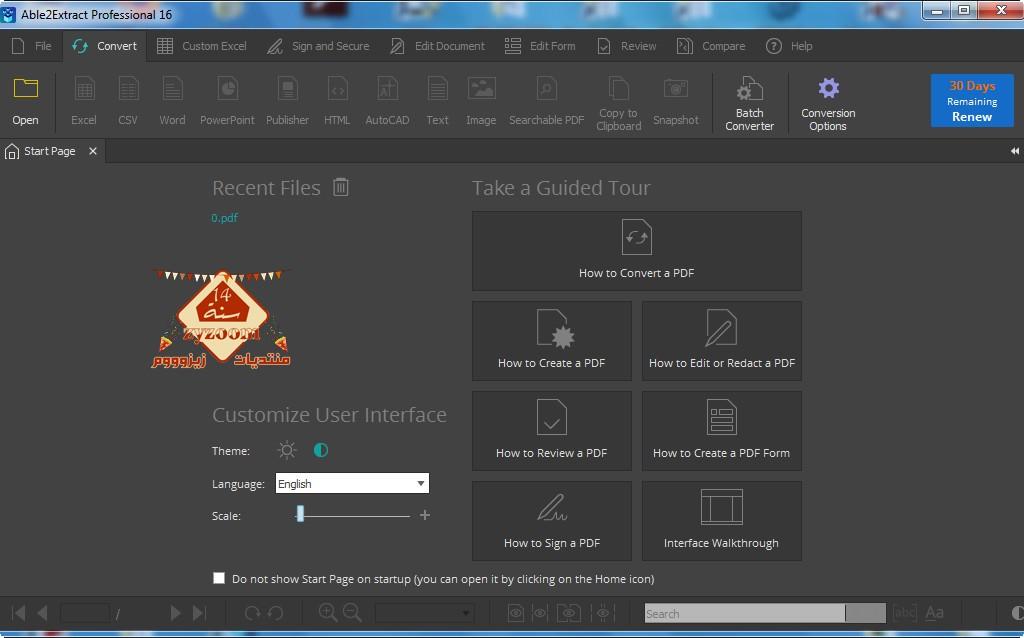
Task: Select the HTML conversion tool
Action: 337,101
